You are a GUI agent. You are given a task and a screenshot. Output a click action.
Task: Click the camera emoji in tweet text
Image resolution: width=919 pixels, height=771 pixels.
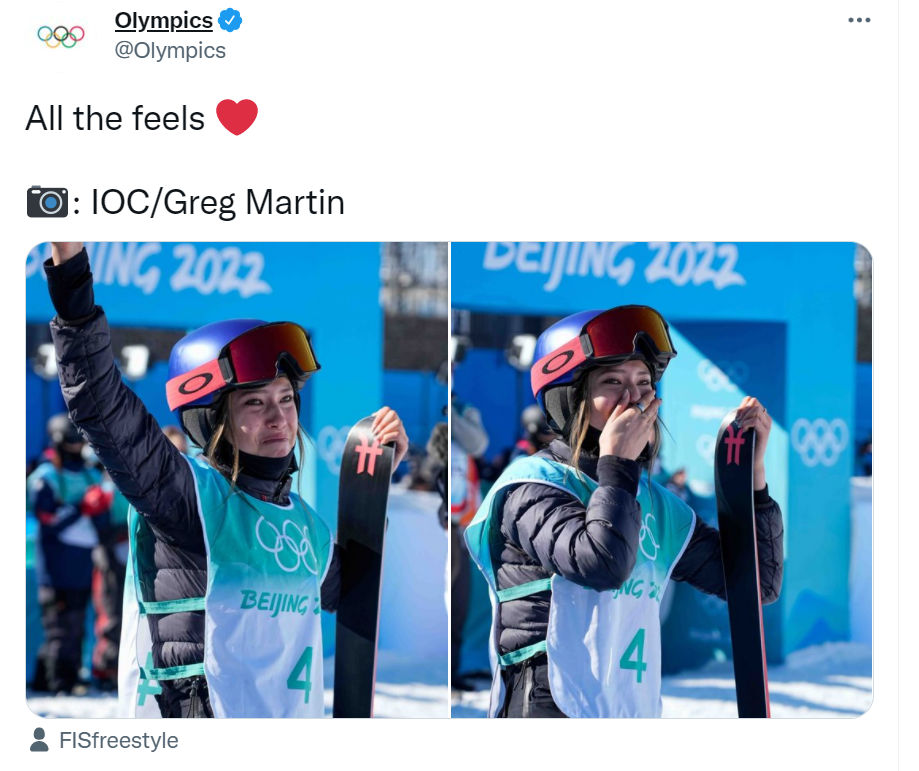(x=47, y=202)
